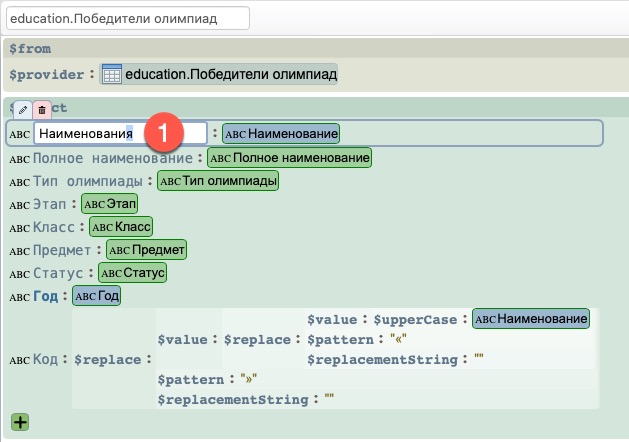Image resolution: width=629 pixels, height=442 pixels.
Task: Click the green plus add-field button
Action: coord(20,422)
